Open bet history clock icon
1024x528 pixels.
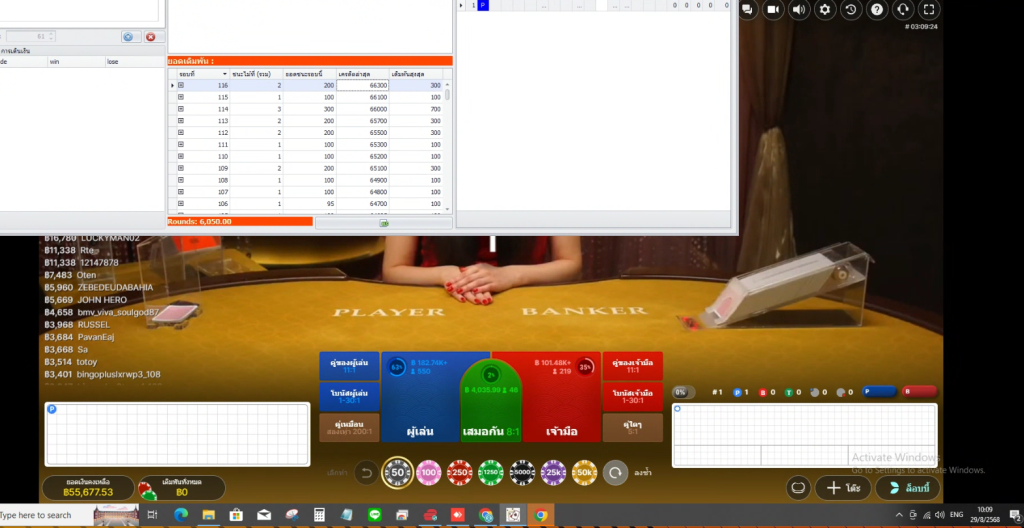851,9
